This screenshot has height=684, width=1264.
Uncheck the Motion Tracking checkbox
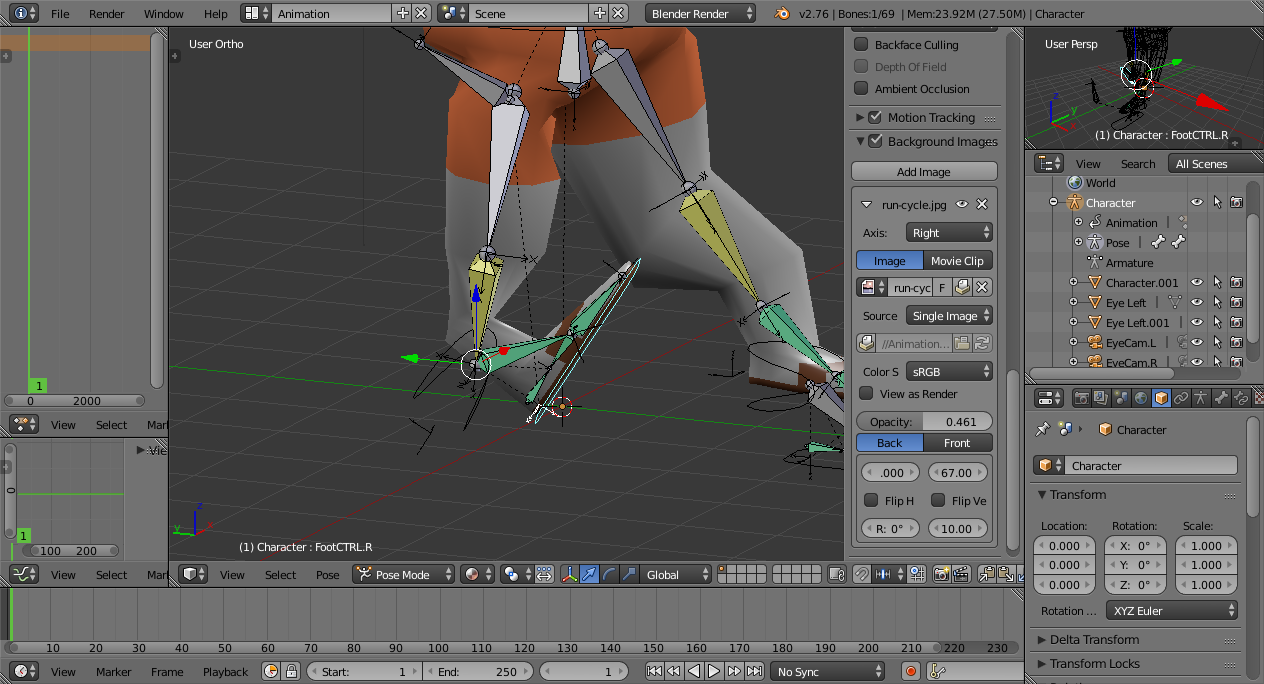(875, 117)
